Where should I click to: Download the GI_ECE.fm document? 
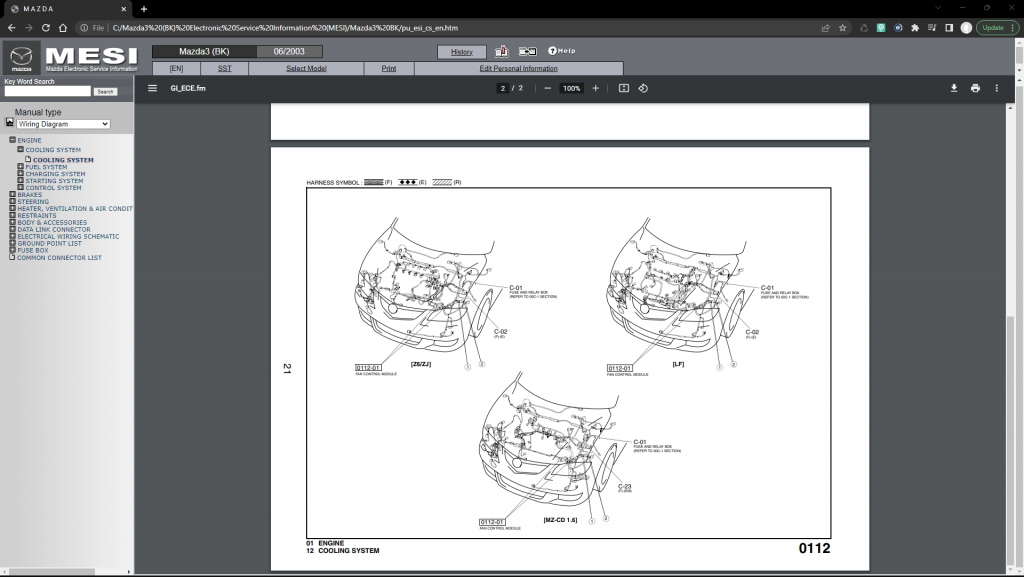click(953, 88)
